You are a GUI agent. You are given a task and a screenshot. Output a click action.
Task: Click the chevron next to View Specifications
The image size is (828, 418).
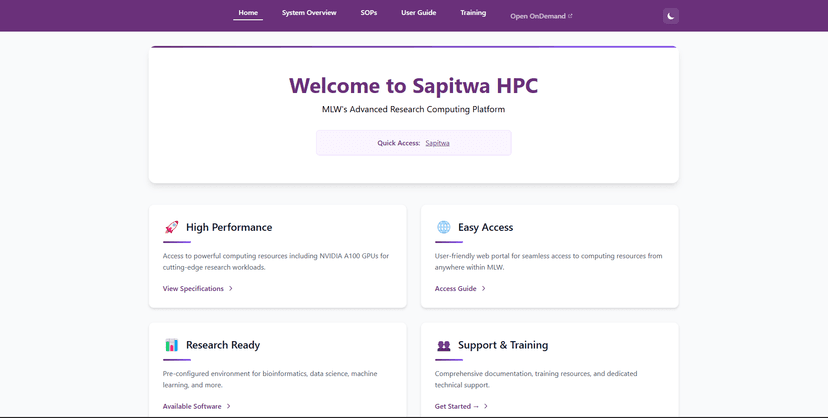point(231,288)
